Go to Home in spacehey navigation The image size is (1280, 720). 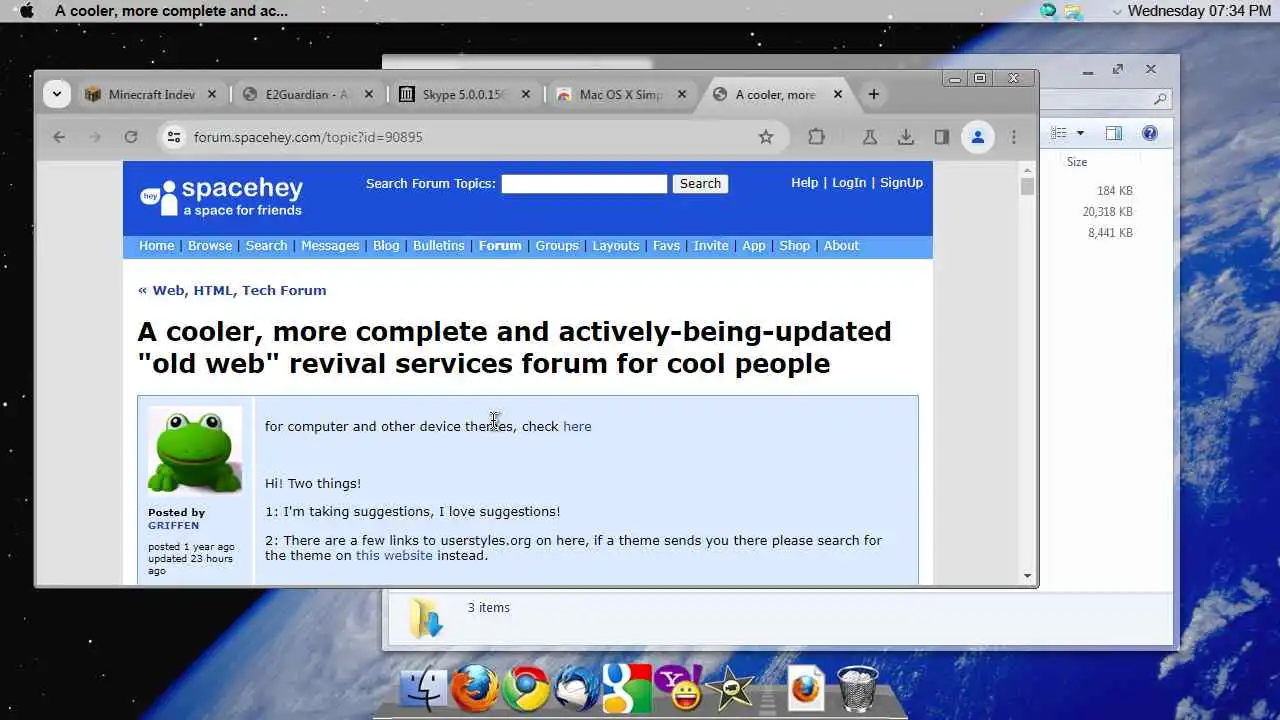click(x=156, y=245)
